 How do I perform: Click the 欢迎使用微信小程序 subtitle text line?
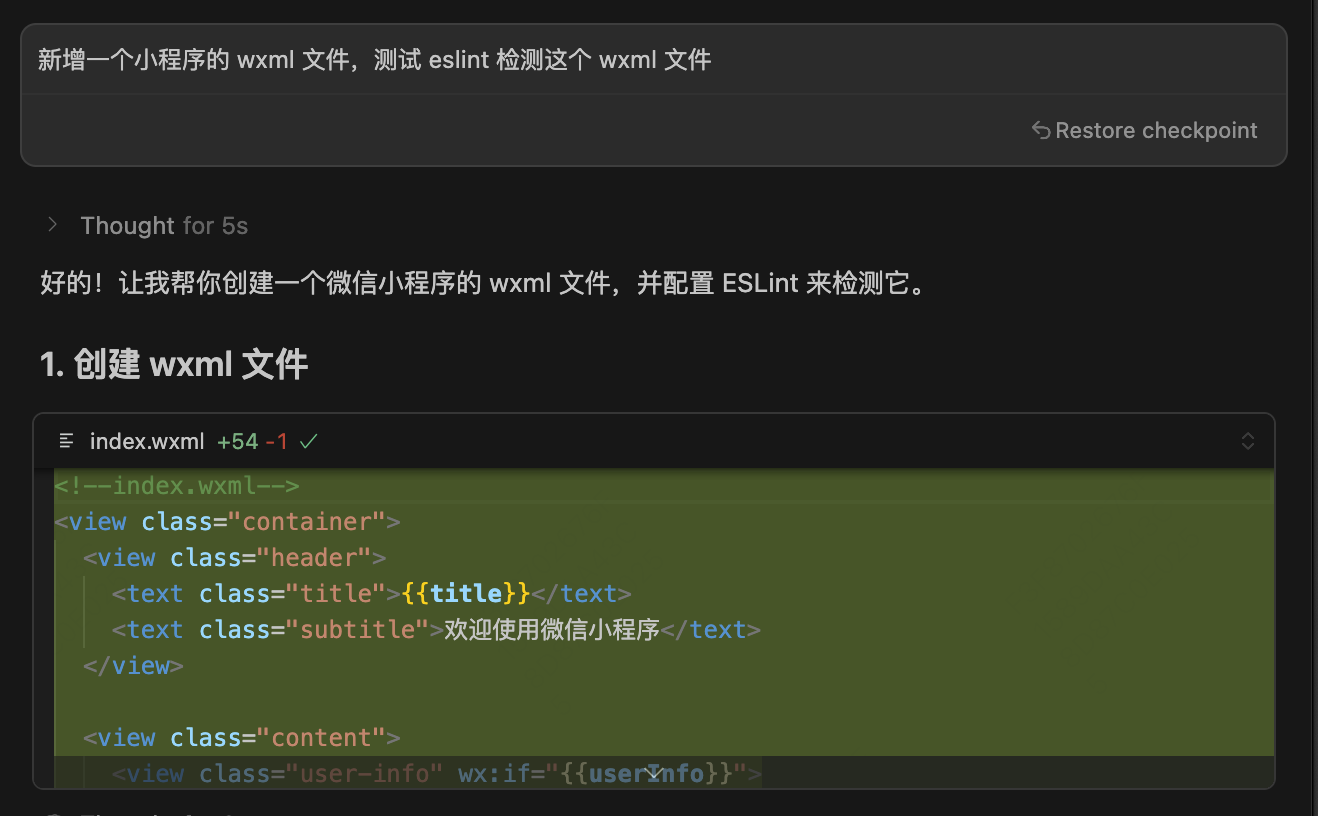point(548,629)
